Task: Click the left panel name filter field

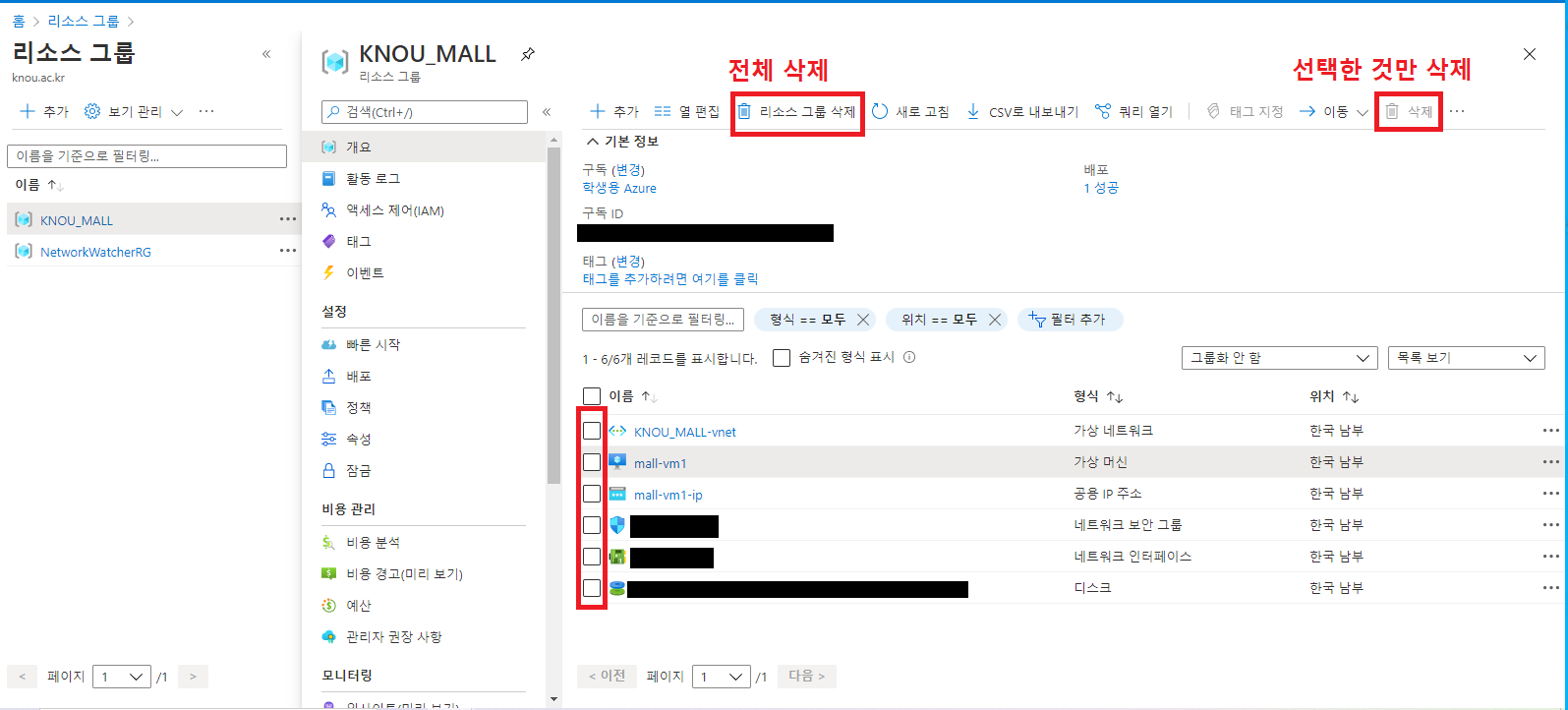Action: tap(147, 156)
